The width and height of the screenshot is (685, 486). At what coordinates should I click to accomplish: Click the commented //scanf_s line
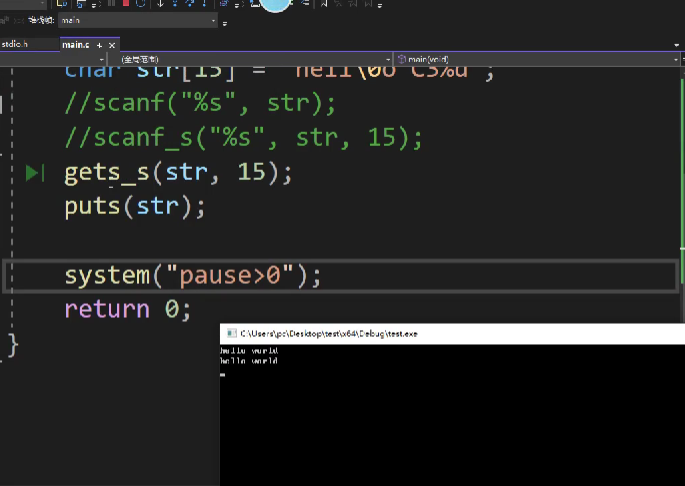pos(243,138)
